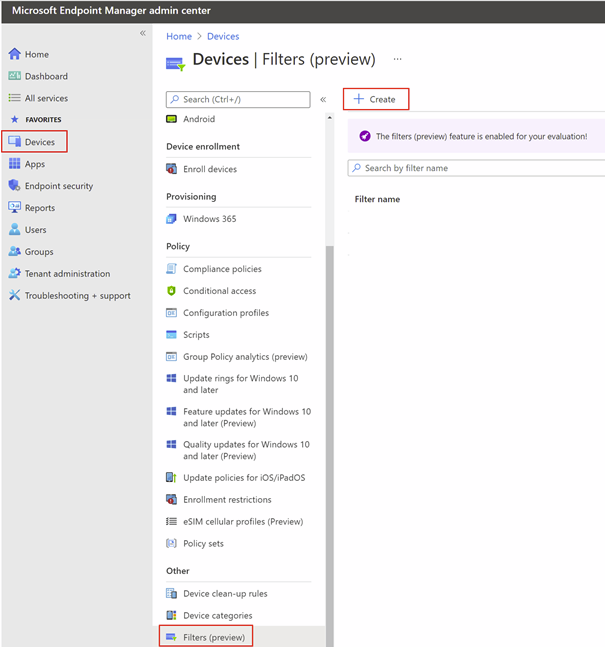605x647 pixels.
Task: Click the Group Policy analytics icon
Action: click(171, 357)
